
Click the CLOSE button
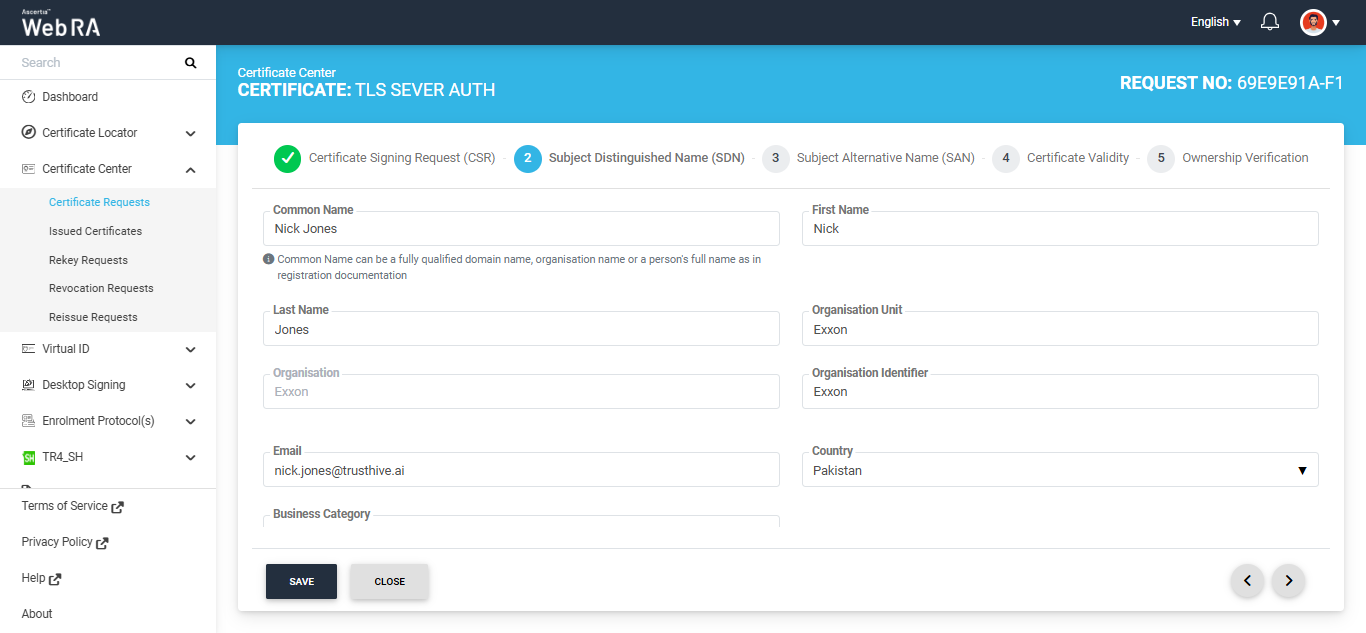click(389, 582)
